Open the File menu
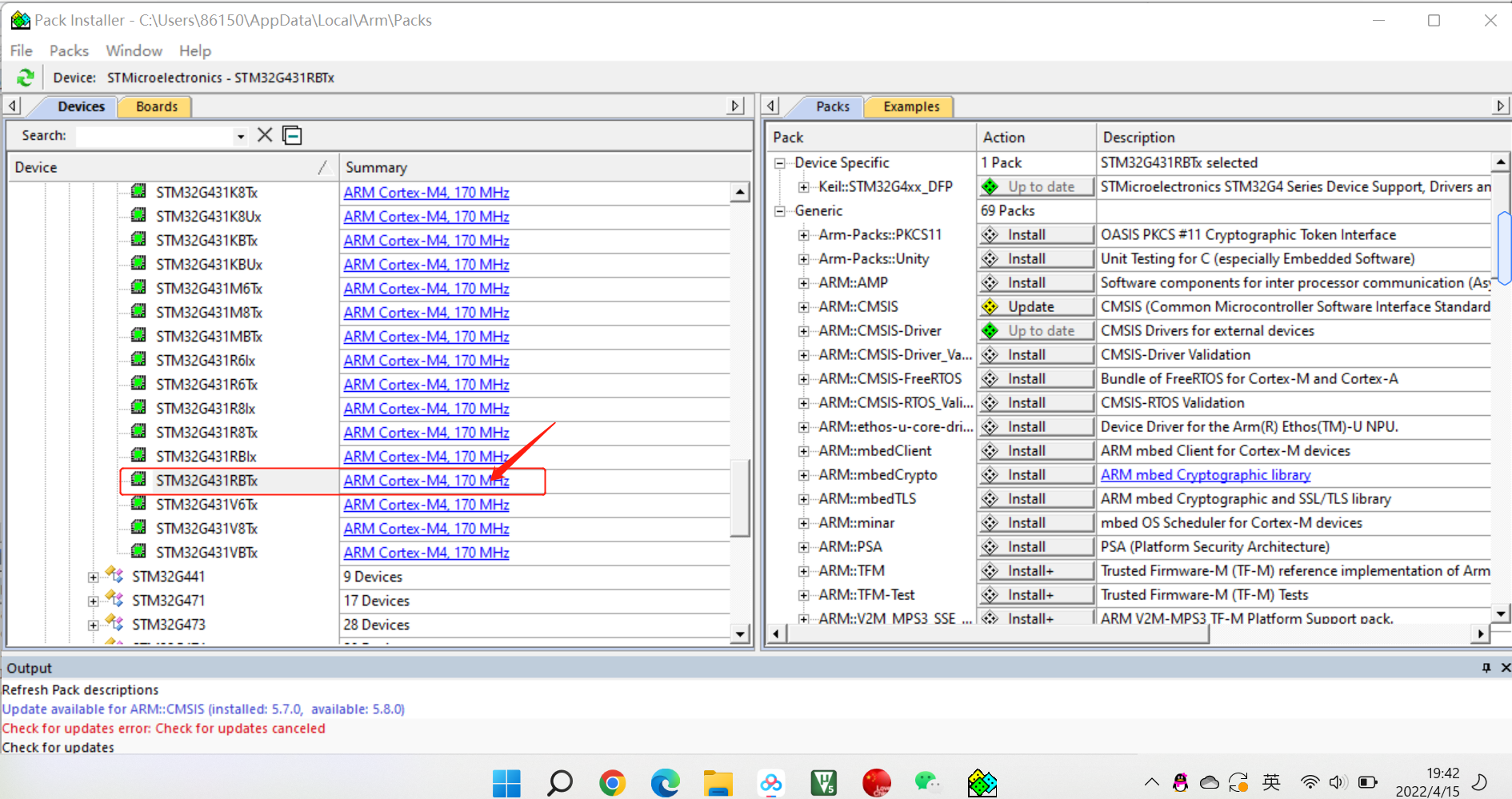 [22, 50]
